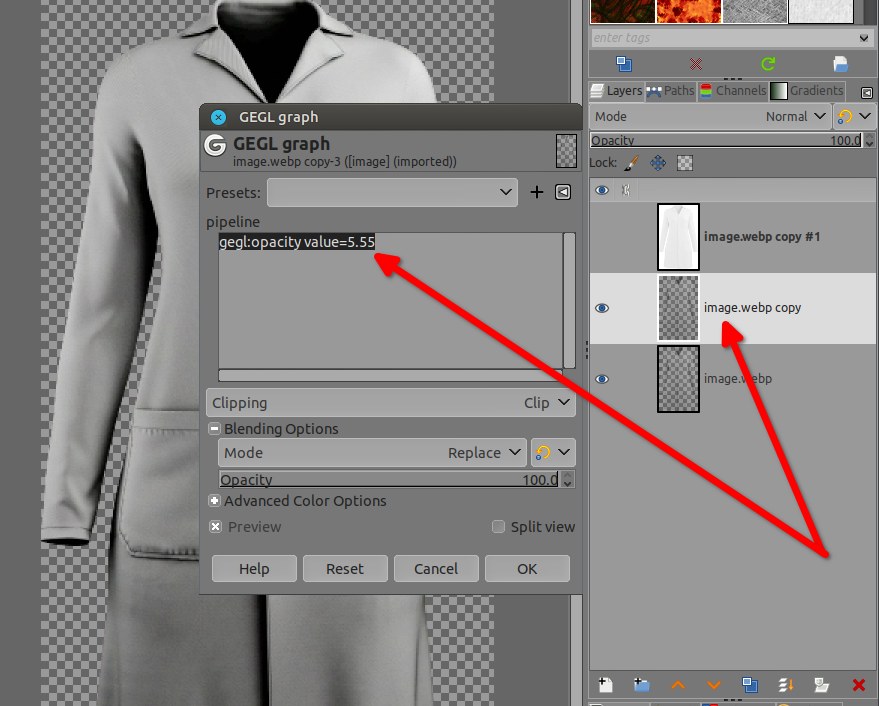The width and height of the screenshot is (879, 706).
Task: Create a new layer using bottom layers icon
Action: pyautogui.click(x=605, y=685)
